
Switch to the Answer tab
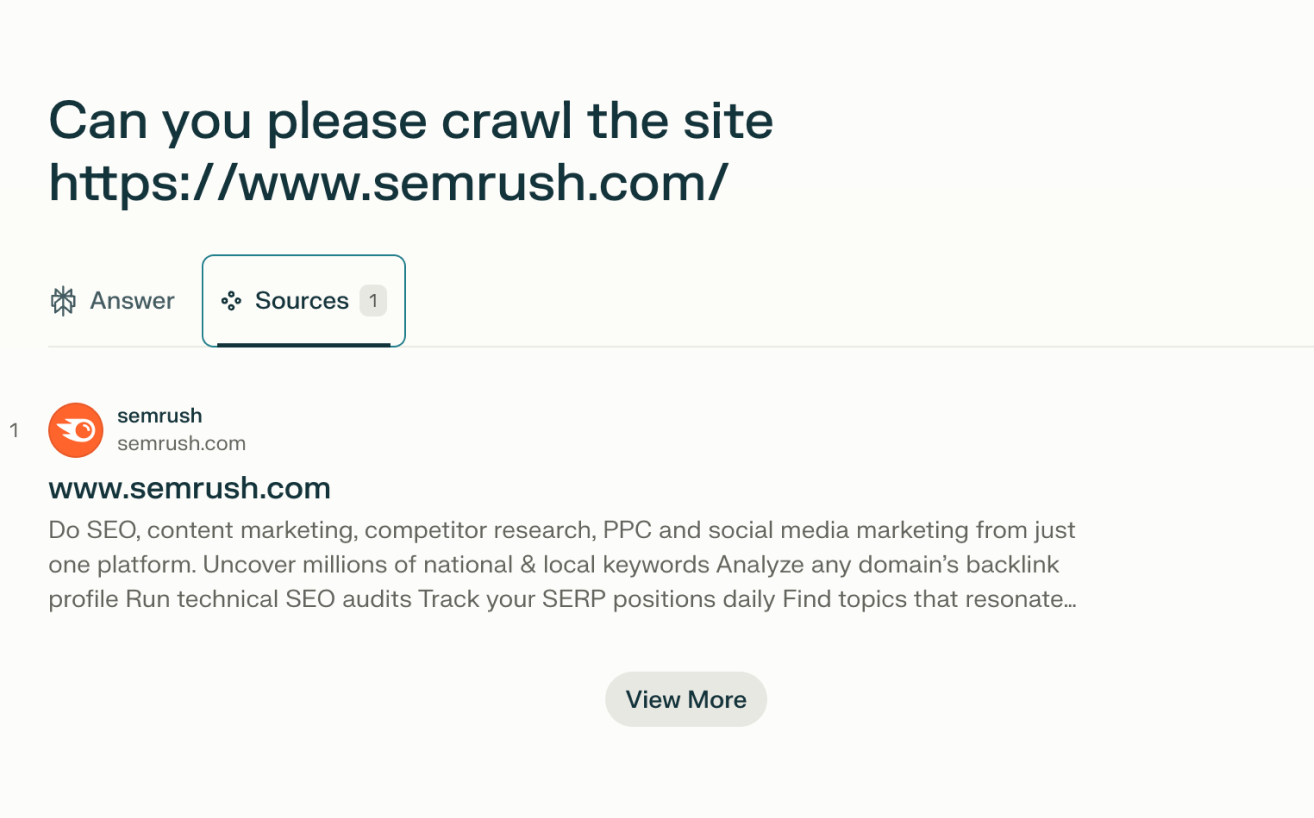112,299
